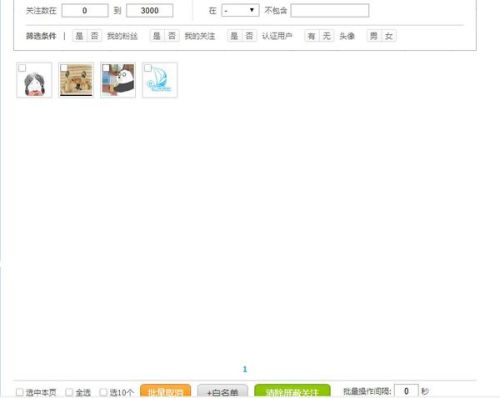This screenshot has height=398, width=500.
Task: Check the 选中本页 checkbox
Action: (20, 392)
